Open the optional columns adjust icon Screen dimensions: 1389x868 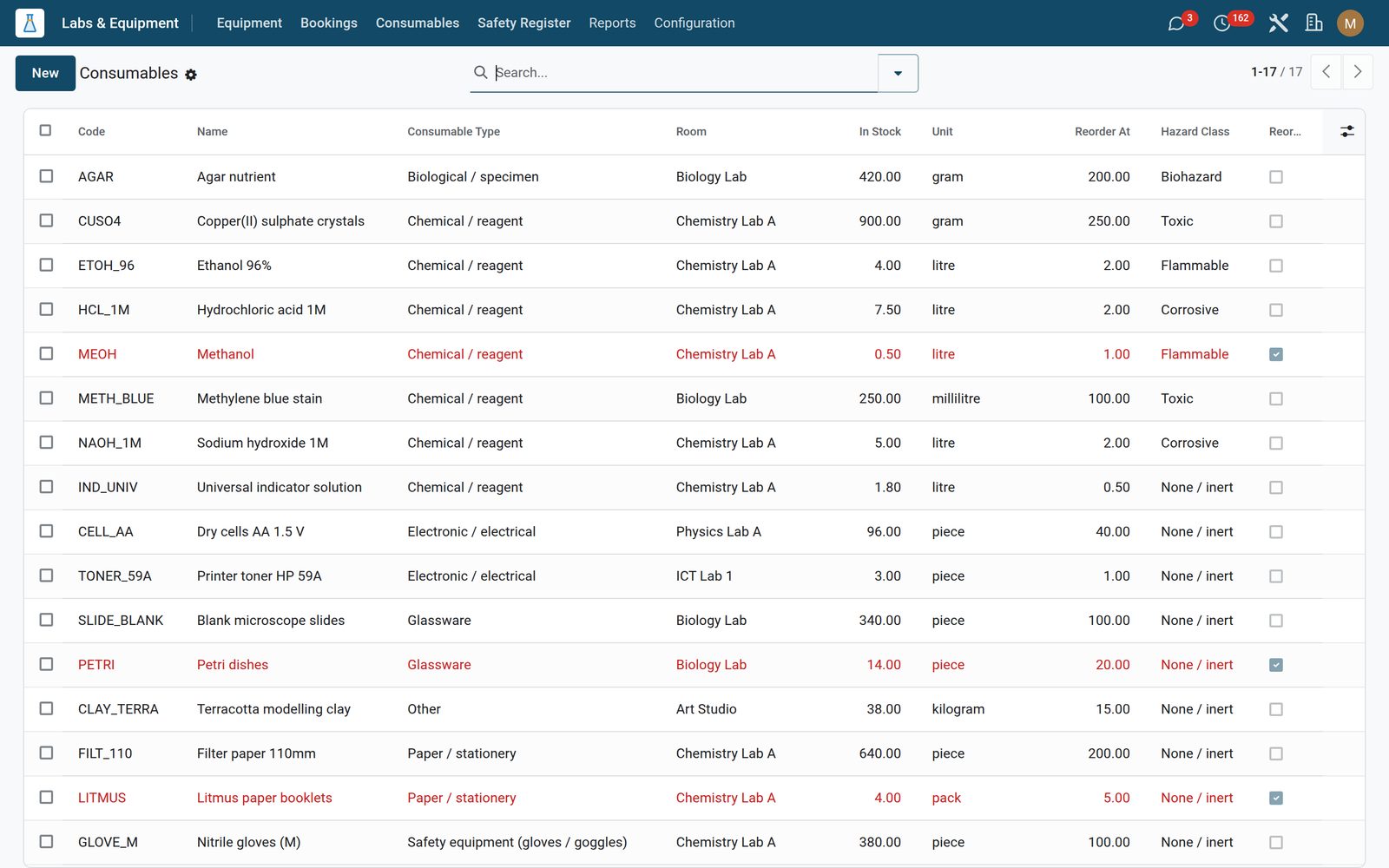pyautogui.click(x=1346, y=131)
